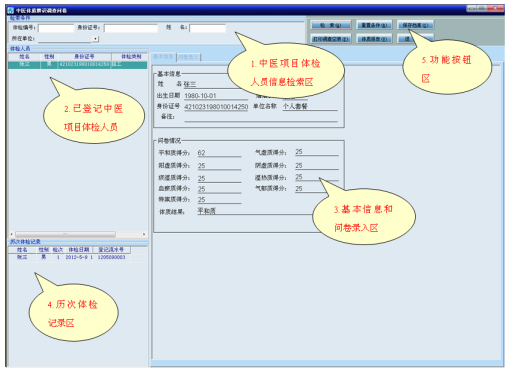Click the 体质报告 report button

(374, 39)
